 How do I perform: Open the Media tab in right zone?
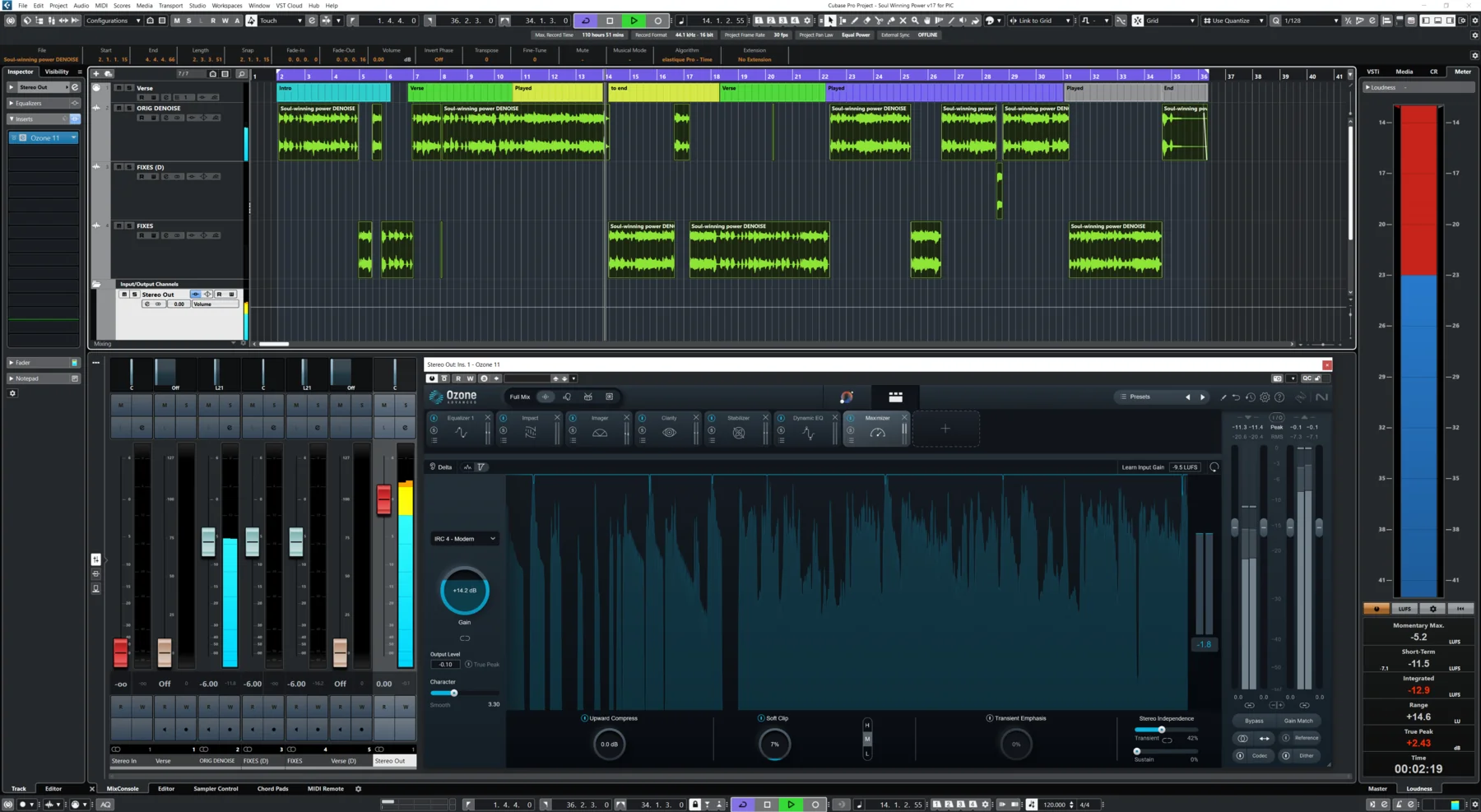(x=1404, y=72)
